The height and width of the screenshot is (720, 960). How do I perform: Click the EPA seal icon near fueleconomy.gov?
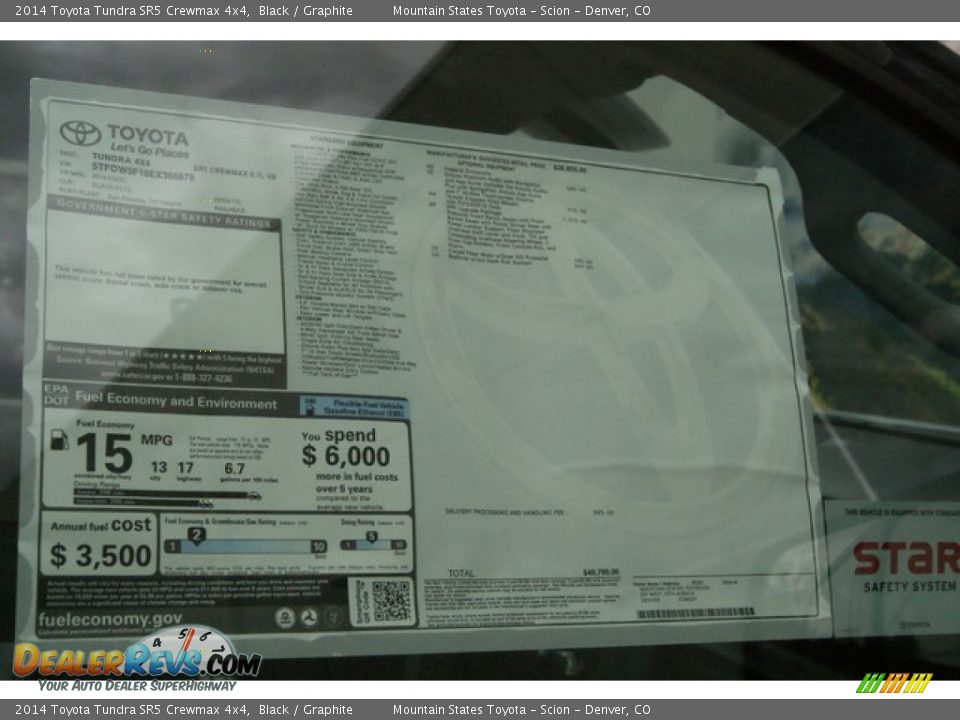coord(285,618)
